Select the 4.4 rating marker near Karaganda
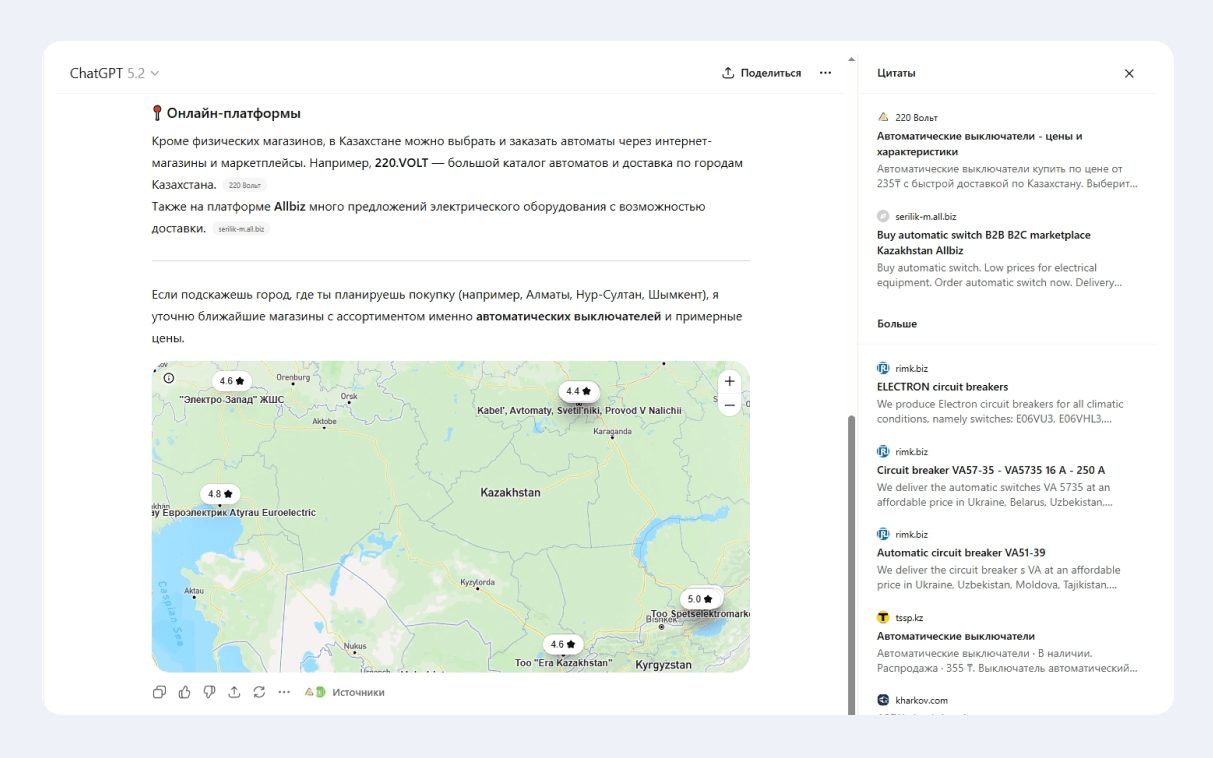Screen dimensions: 1213x758 click(x=579, y=391)
